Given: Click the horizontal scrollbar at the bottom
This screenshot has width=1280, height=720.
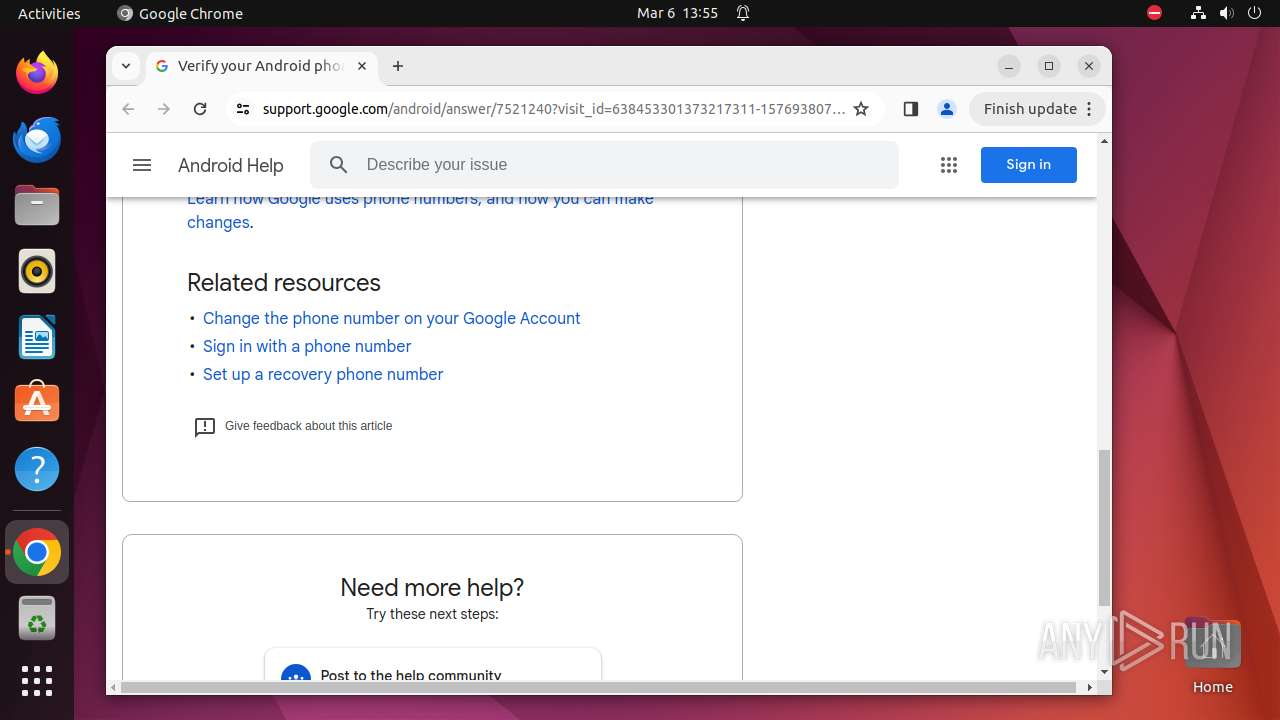Looking at the screenshot, I should (599, 688).
